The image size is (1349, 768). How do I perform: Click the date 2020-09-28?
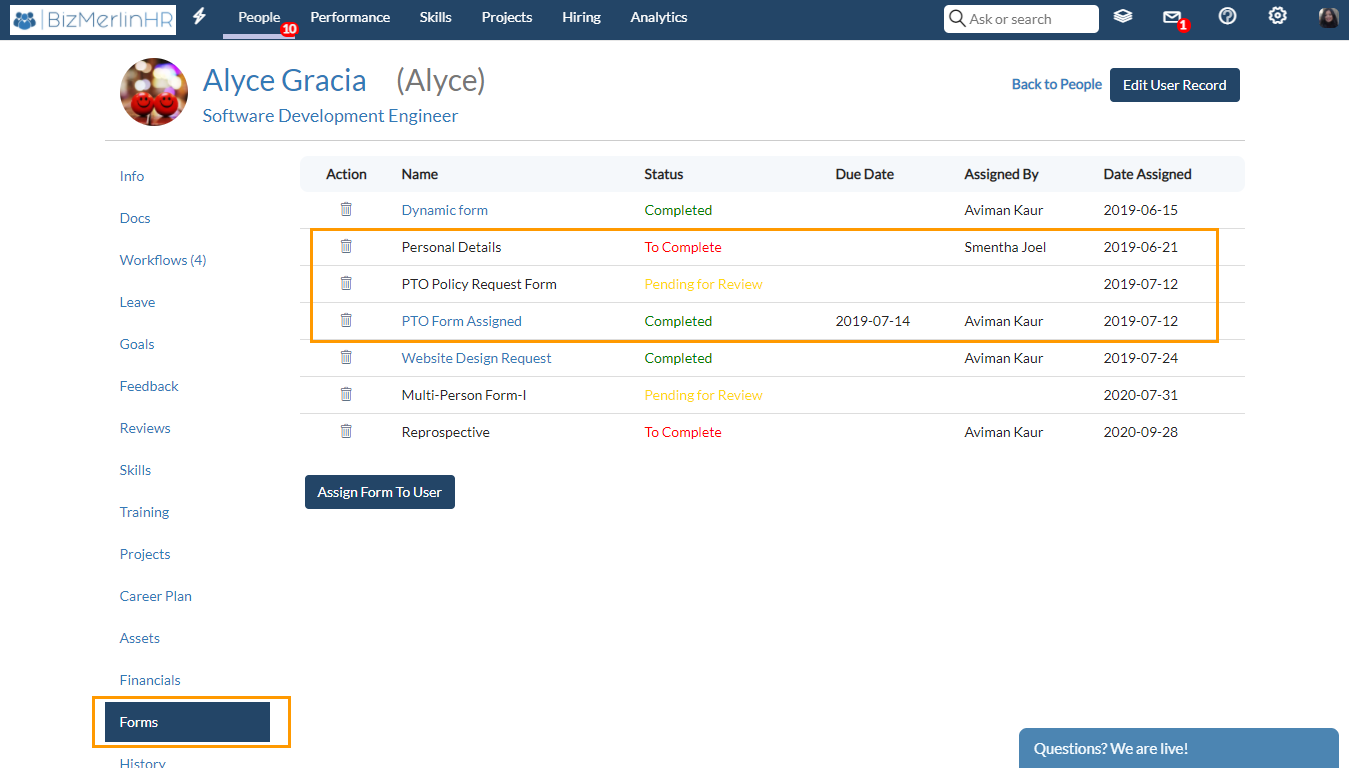(1141, 432)
